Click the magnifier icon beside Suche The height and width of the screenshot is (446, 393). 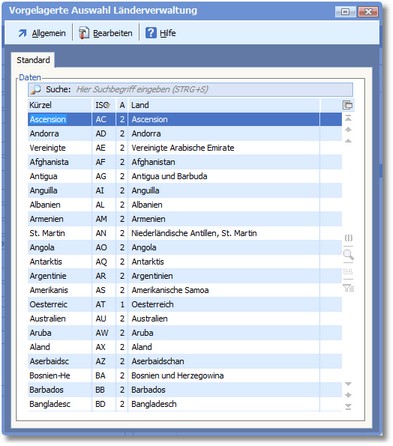pyautogui.click(x=36, y=89)
